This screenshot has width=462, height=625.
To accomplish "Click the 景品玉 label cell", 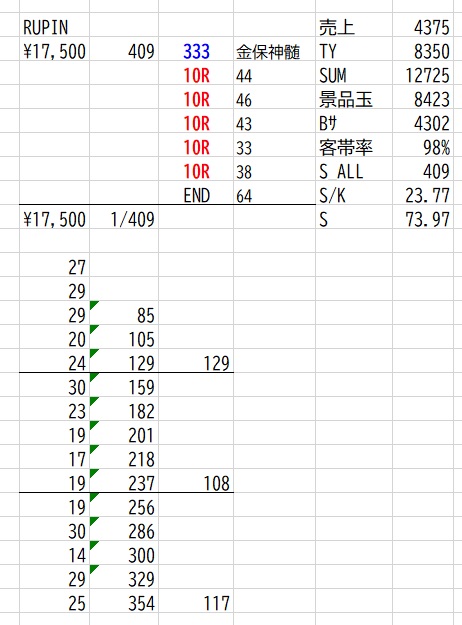I will point(354,99).
